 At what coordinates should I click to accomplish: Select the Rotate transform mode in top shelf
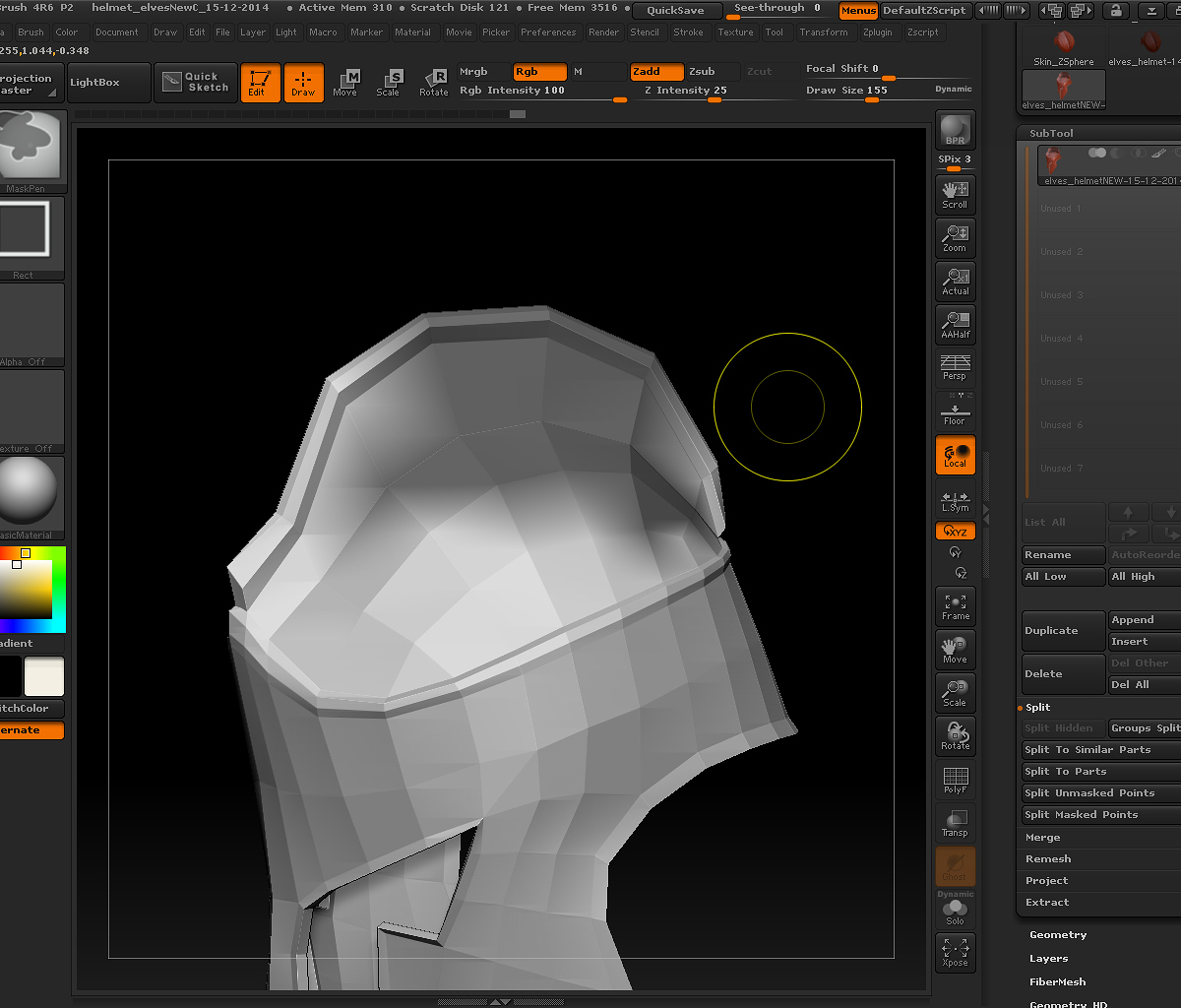tap(434, 83)
